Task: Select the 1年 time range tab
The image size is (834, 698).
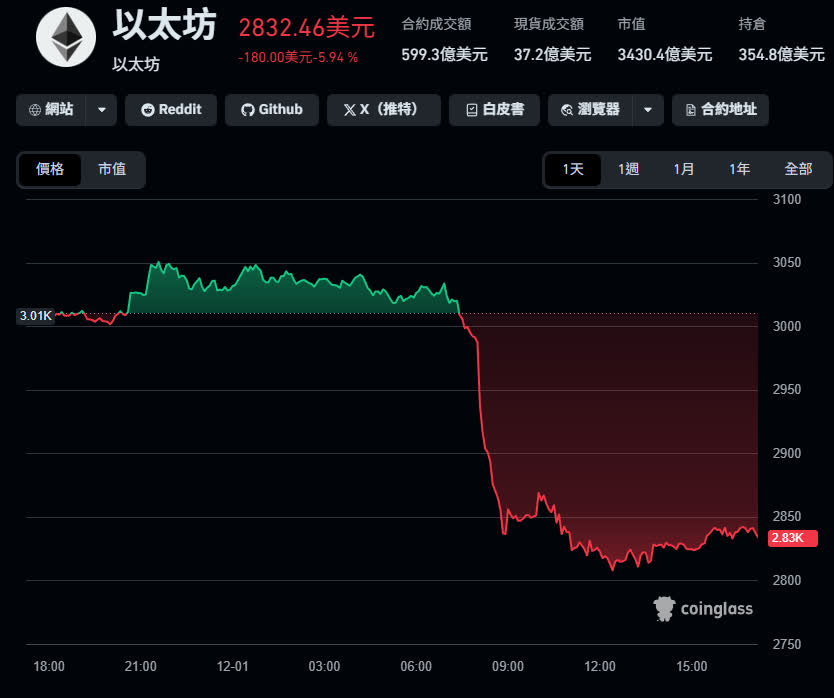Action: pyautogui.click(x=740, y=169)
